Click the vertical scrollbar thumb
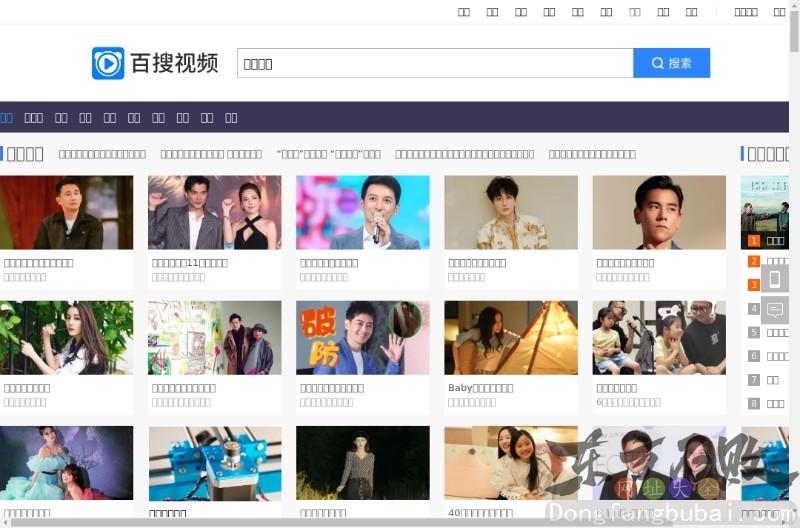The width and height of the screenshot is (800, 528). [x=794, y=30]
